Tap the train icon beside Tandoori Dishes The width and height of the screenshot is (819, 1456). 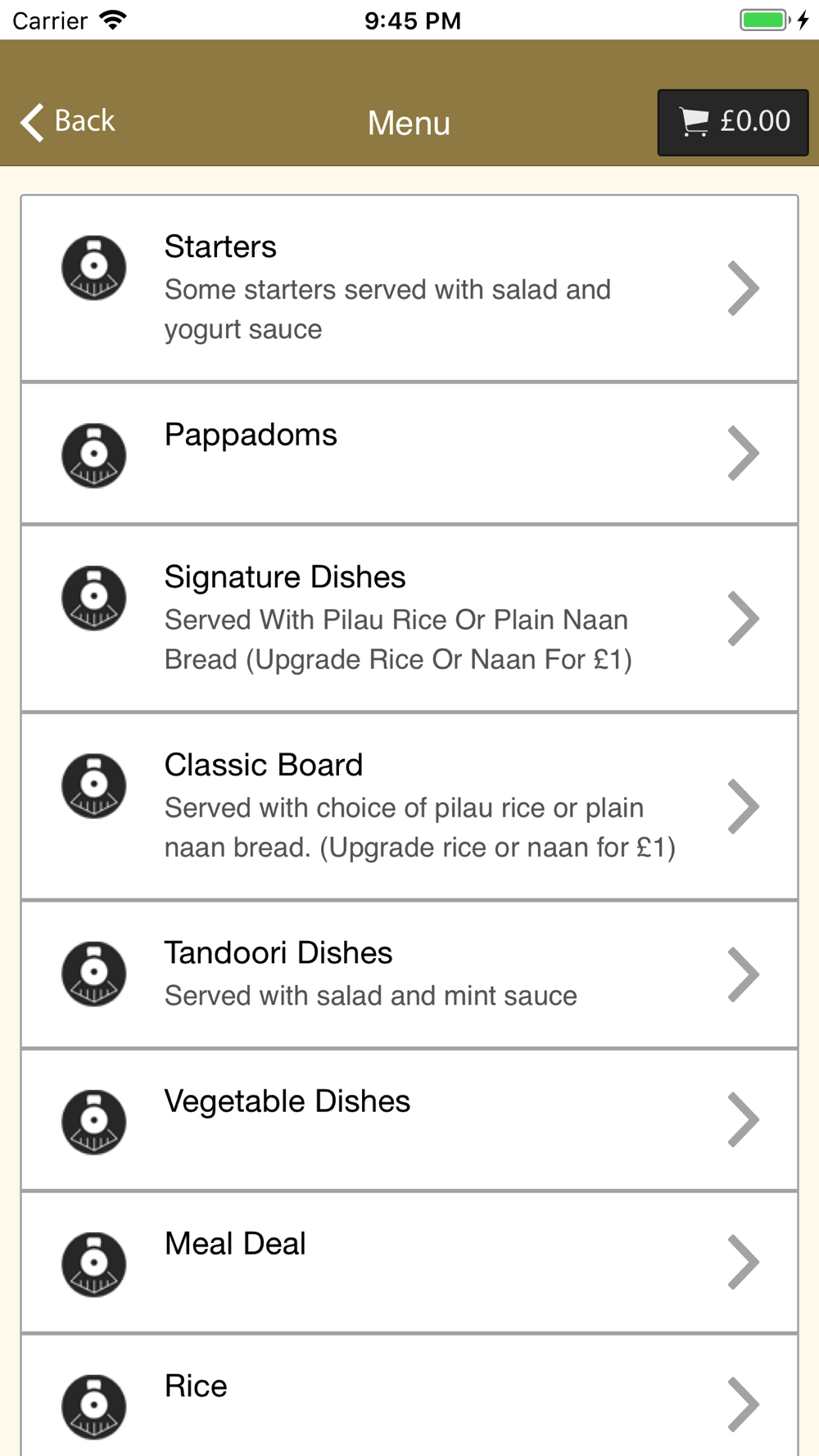(x=94, y=973)
